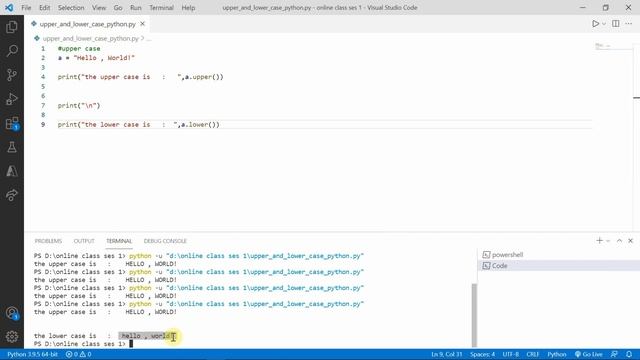Image resolution: width=640 pixels, height=360 pixels.
Task: Open the Edit menu
Action: point(44,8)
